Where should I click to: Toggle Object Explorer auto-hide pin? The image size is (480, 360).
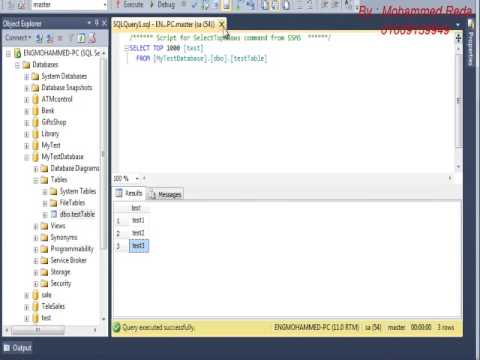(97, 23)
